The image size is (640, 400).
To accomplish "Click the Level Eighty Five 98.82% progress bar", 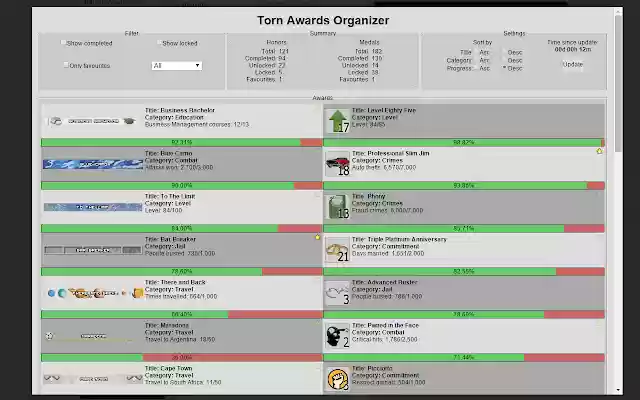I will [464, 142].
